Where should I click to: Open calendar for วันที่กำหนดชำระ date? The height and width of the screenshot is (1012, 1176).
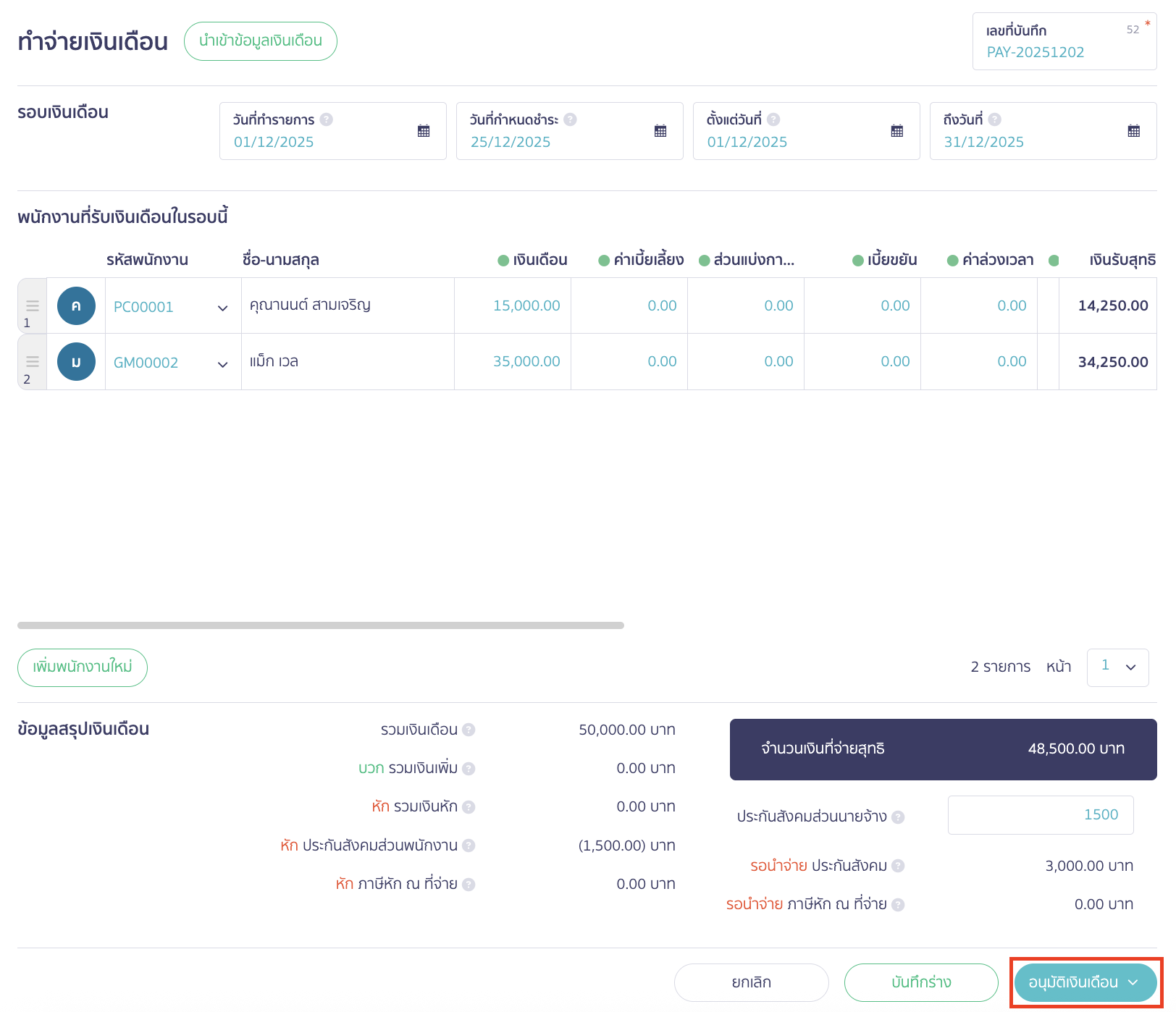pyautogui.click(x=660, y=131)
